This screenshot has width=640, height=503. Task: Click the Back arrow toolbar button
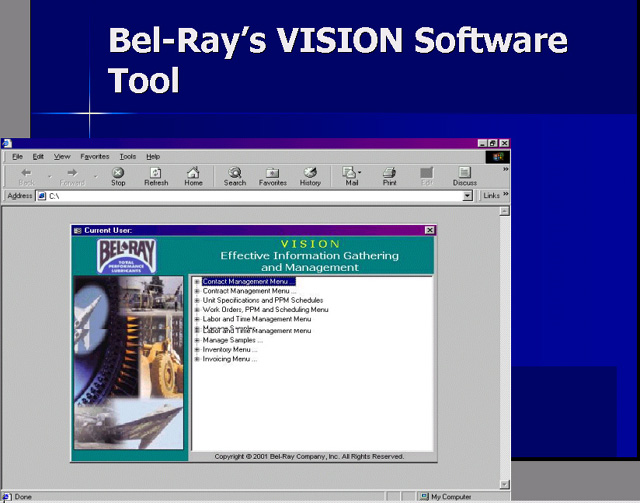coord(27,176)
